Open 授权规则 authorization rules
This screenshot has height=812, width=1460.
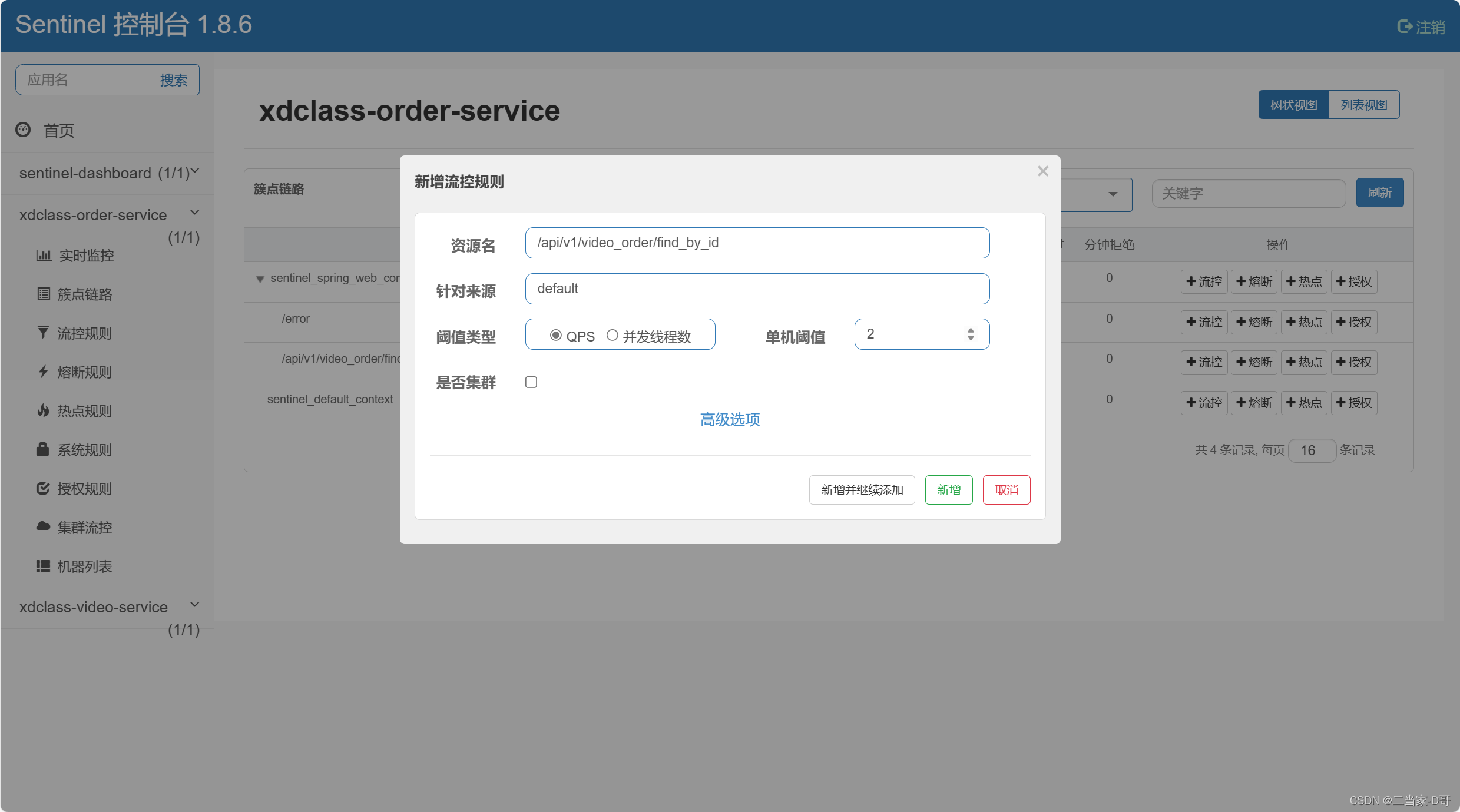coord(75,489)
